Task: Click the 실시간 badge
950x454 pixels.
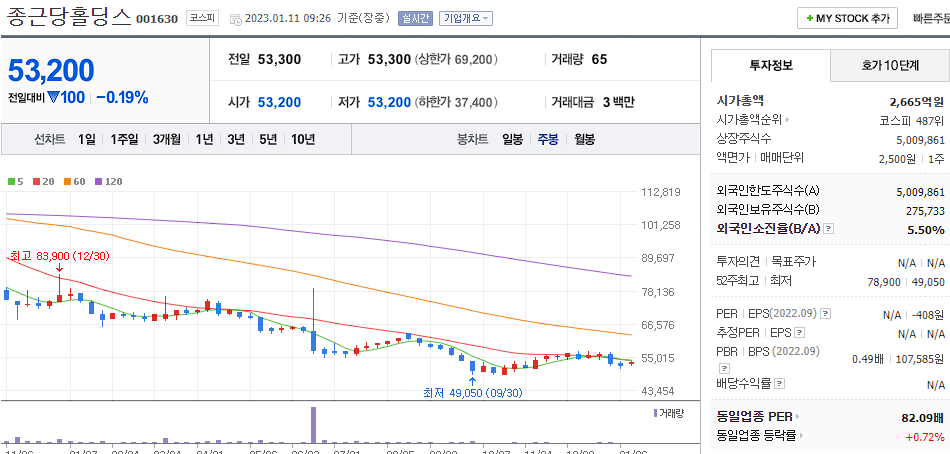Action: point(415,18)
